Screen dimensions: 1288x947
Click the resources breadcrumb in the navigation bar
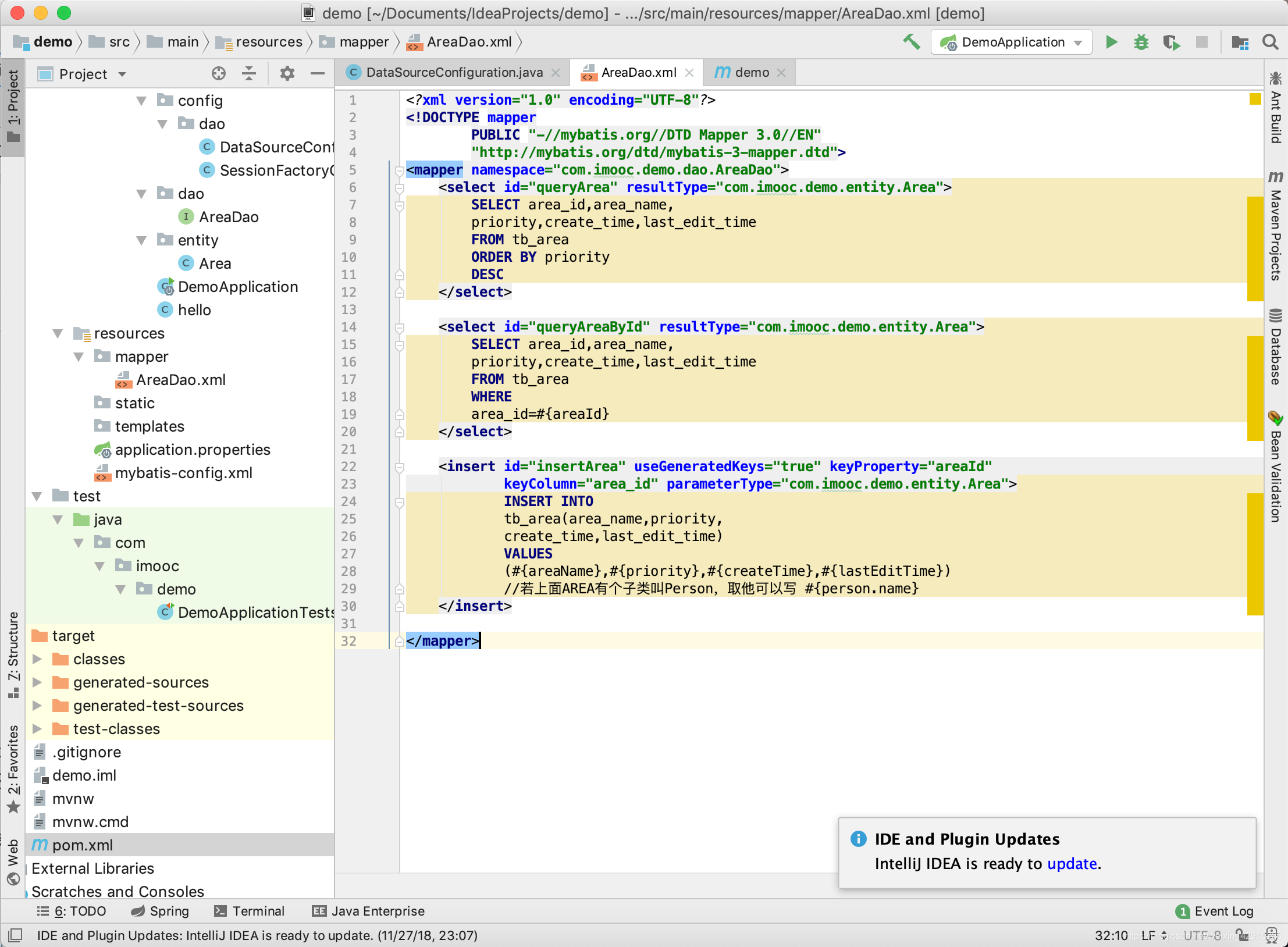pyautogui.click(x=259, y=42)
